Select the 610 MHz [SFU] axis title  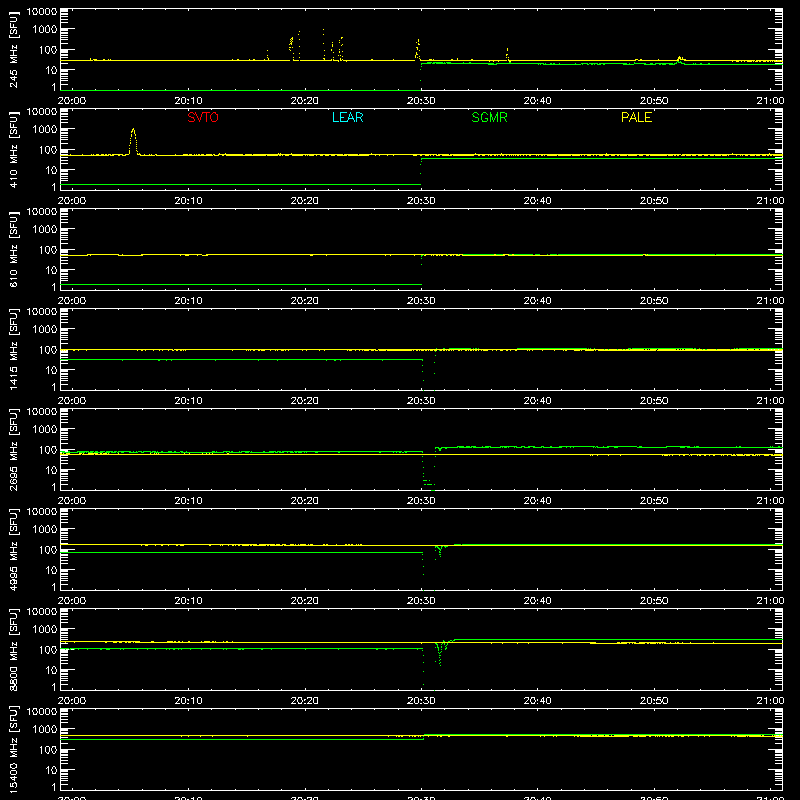tap(13, 249)
